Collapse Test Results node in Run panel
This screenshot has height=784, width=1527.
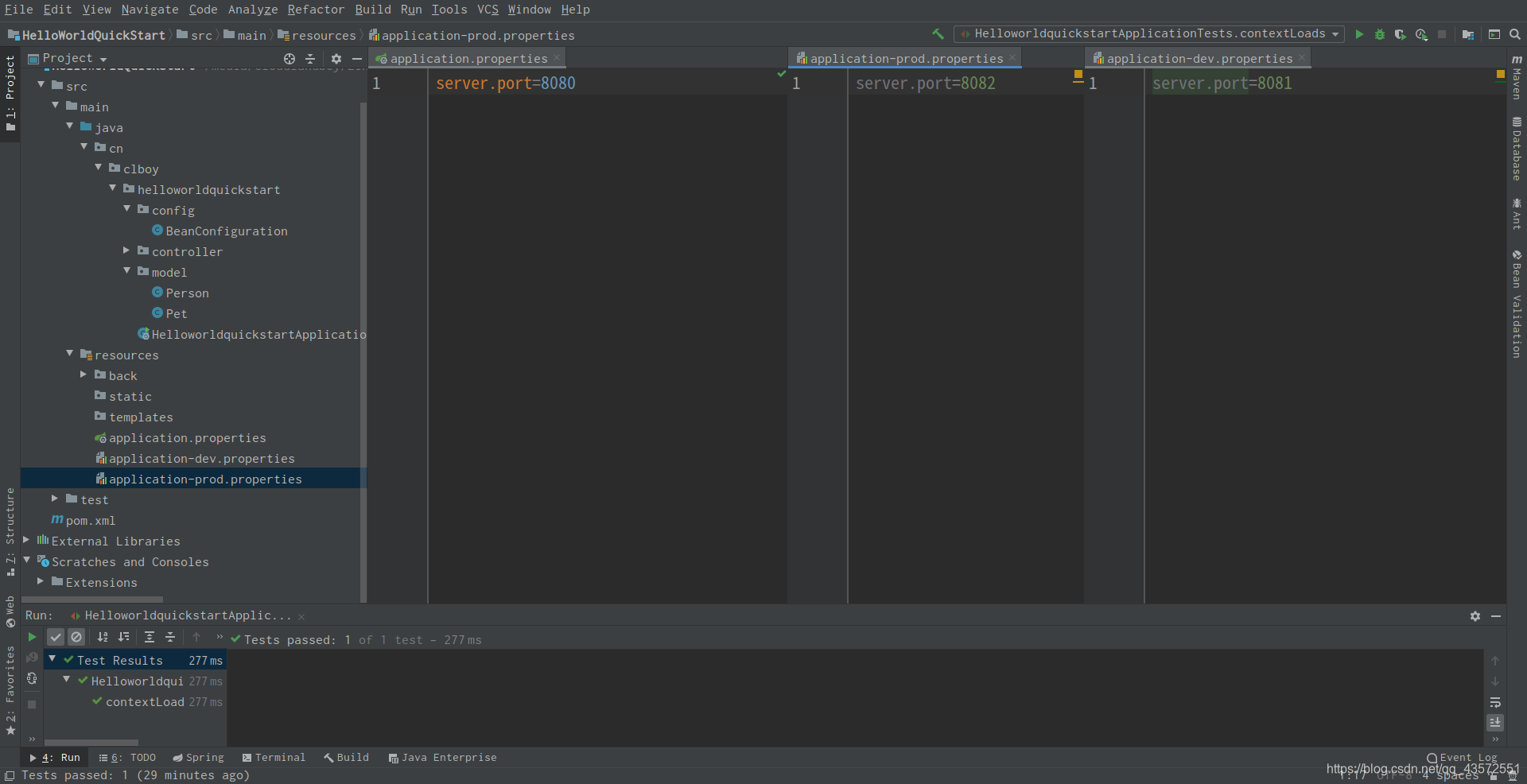click(52, 658)
